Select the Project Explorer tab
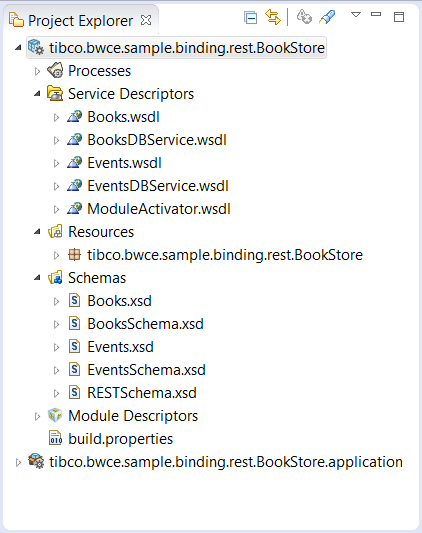422x533 pixels. 80,20
